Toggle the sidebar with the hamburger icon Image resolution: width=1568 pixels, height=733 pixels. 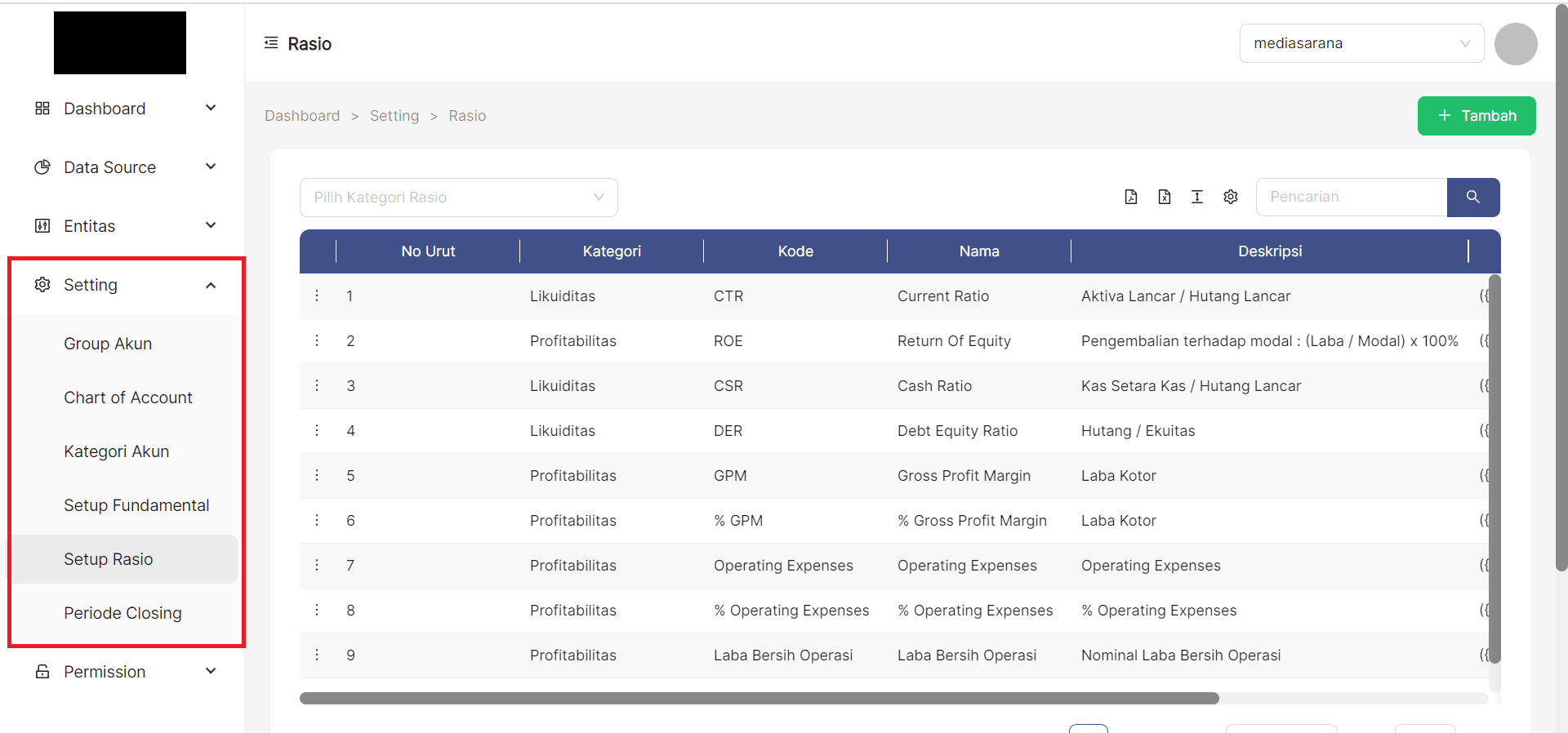[x=271, y=43]
